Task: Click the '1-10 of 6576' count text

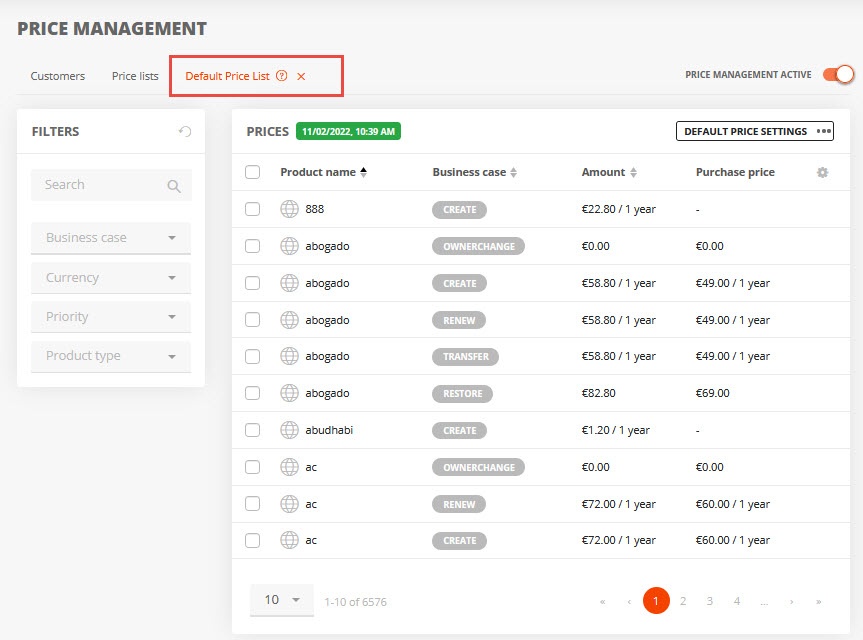Action: point(356,601)
